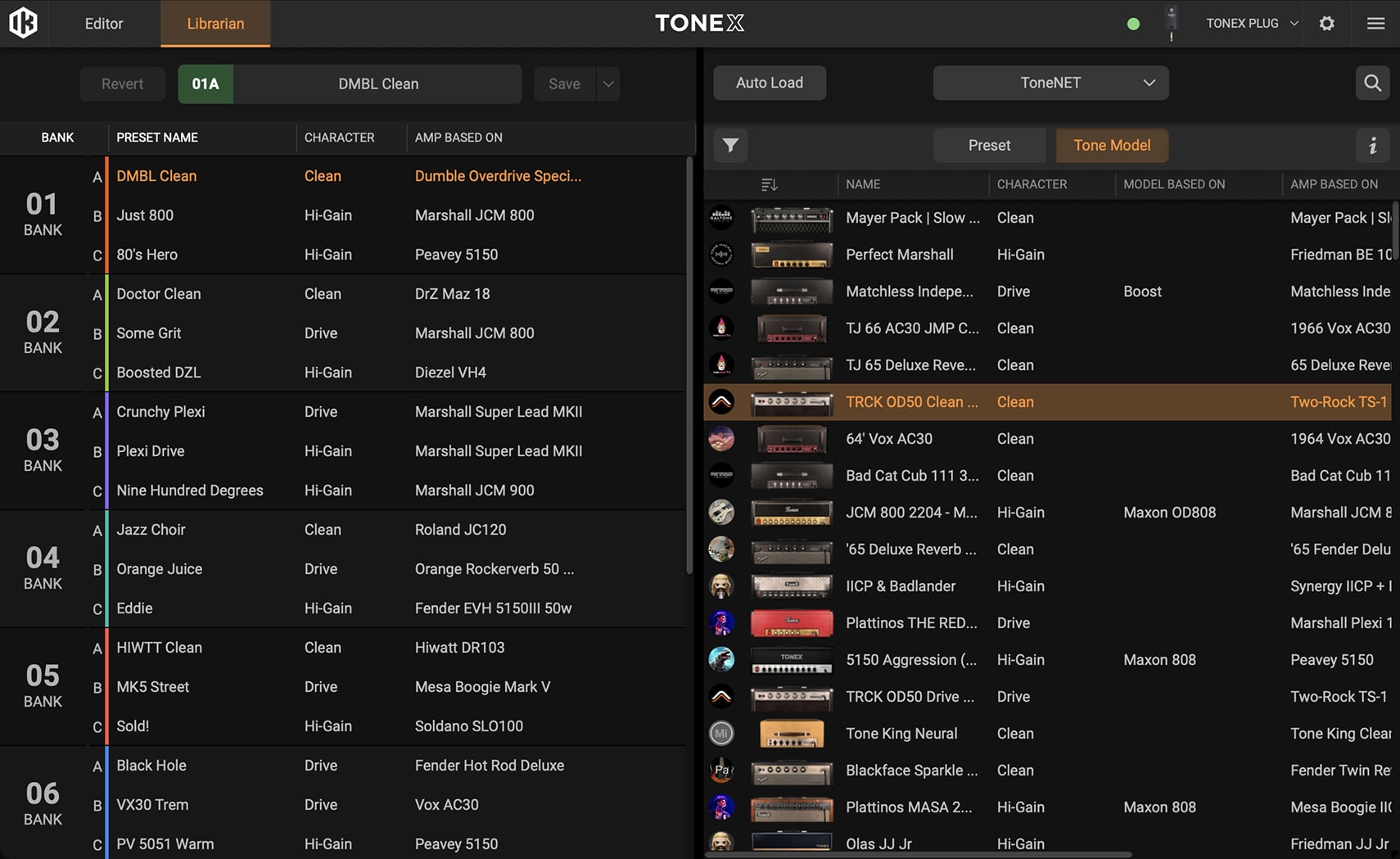Select the Librarian tab
Screen dimensions: 1400x859
(215, 23)
